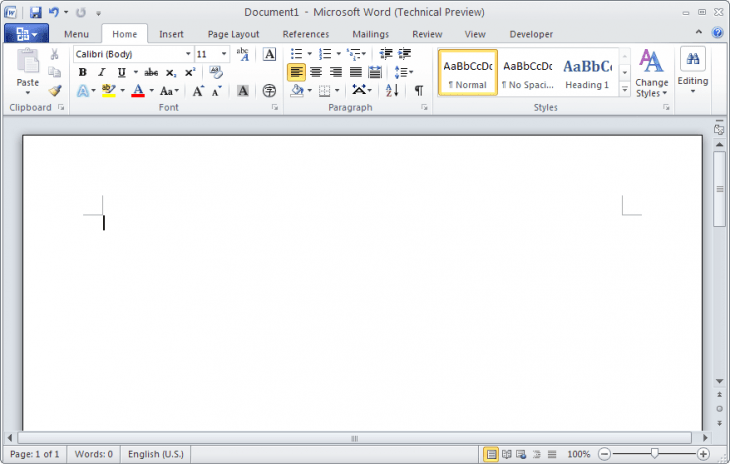Apply red font color
The width and height of the screenshot is (730, 464).
(x=138, y=91)
